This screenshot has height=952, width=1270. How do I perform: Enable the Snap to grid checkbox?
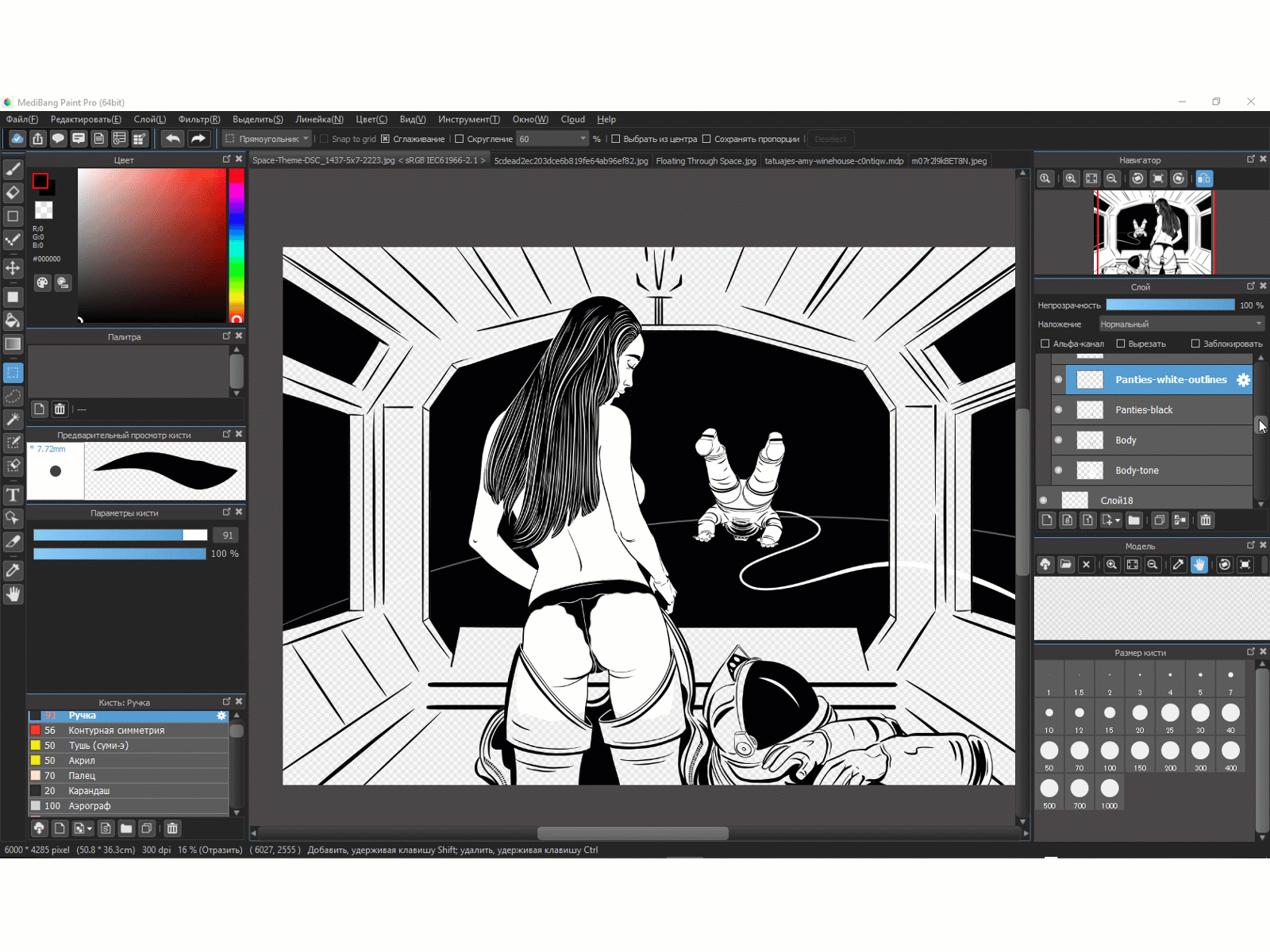(324, 139)
